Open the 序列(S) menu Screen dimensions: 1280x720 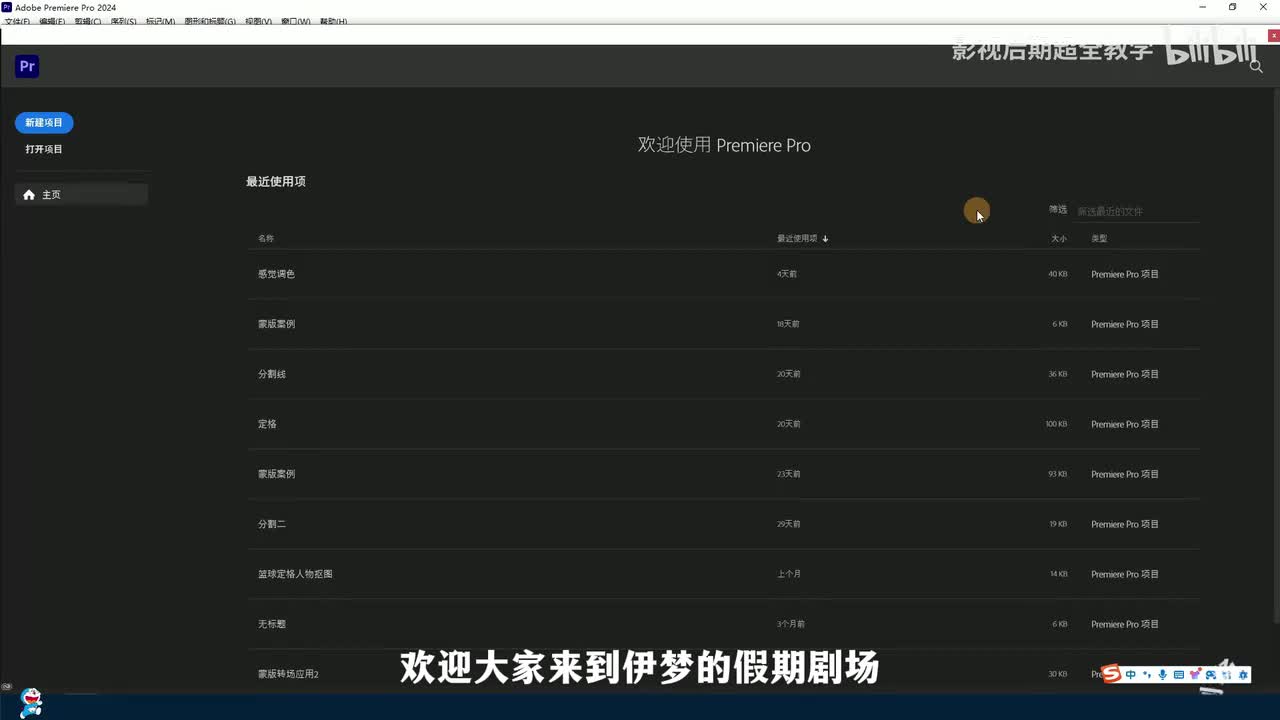(x=123, y=21)
